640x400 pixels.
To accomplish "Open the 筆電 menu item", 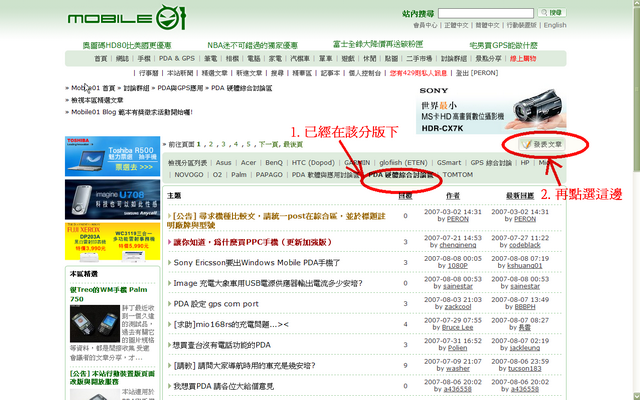I will (x=210, y=59).
